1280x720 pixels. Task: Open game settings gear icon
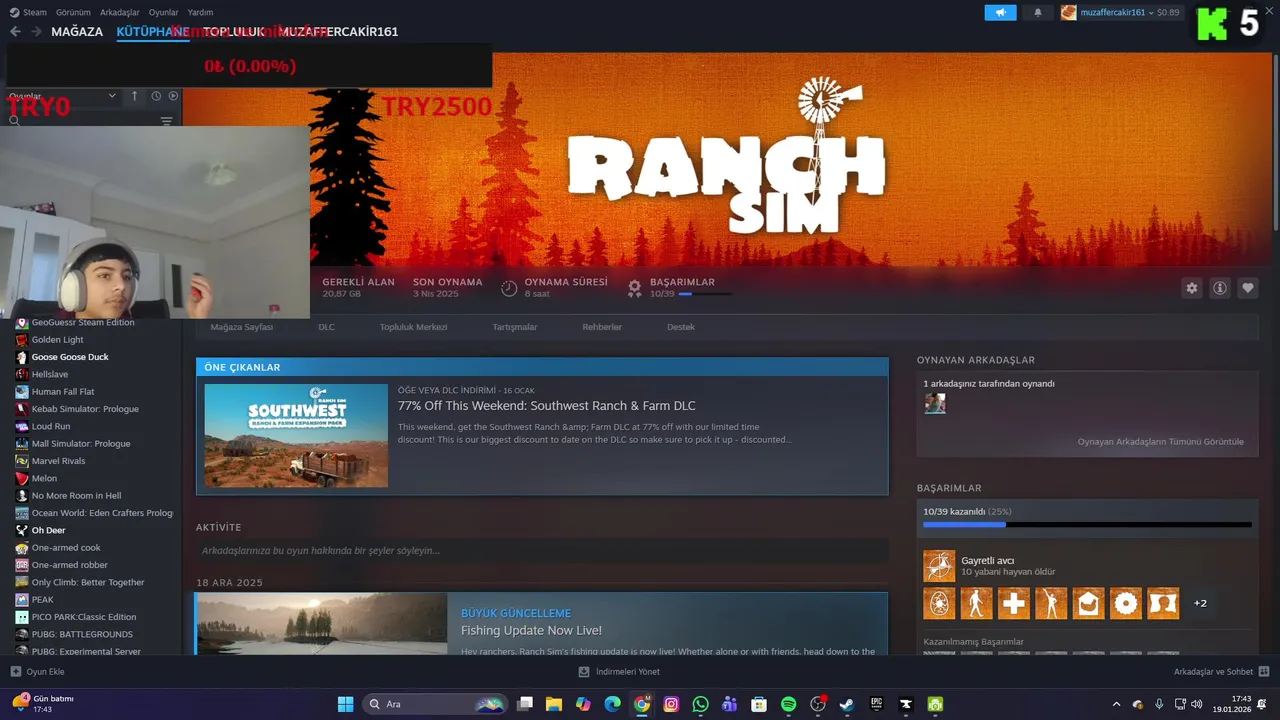(1192, 288)
